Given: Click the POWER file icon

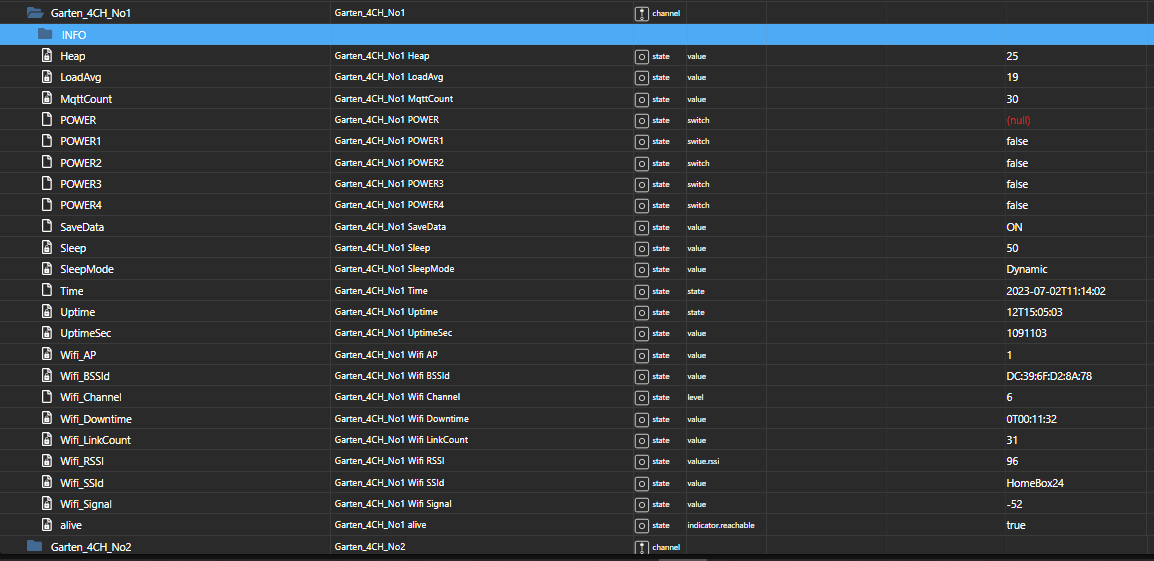Looking at the screenshot, I should pos(46,120).
